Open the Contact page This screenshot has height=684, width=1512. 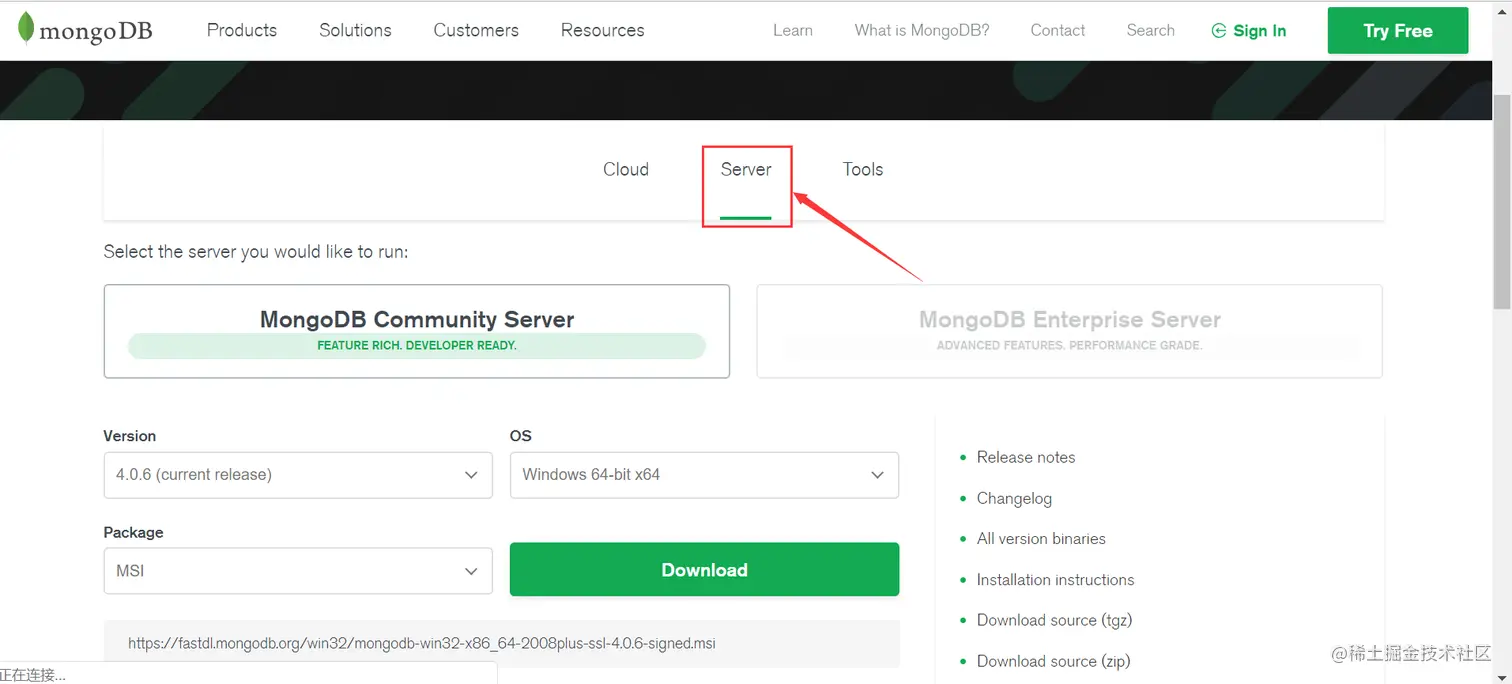tap(1058, 30)
